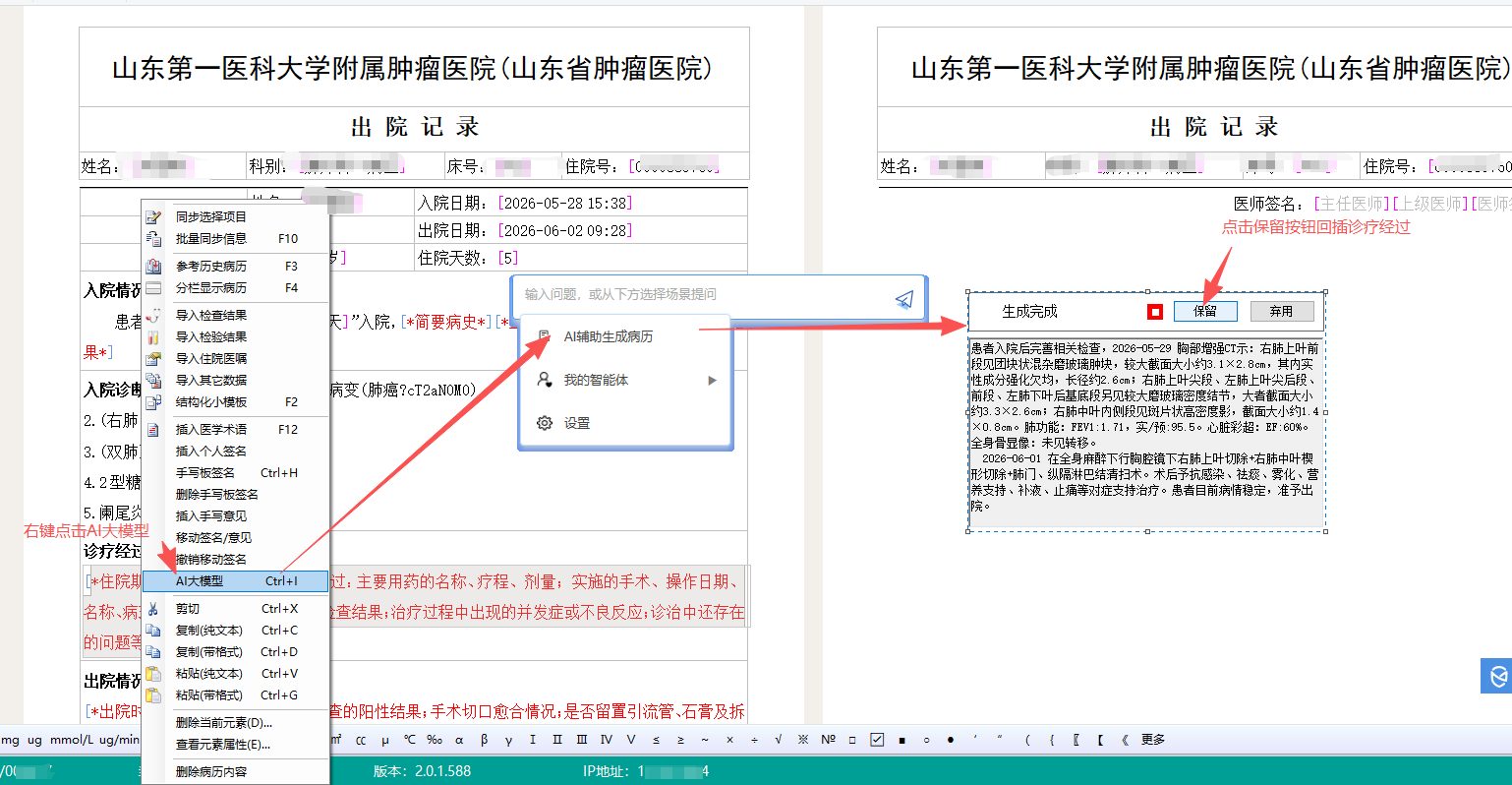Insert the ℃ symbol from symbol bar
Viewport: 1512px width, 785px height.
(x=410, y=740)
